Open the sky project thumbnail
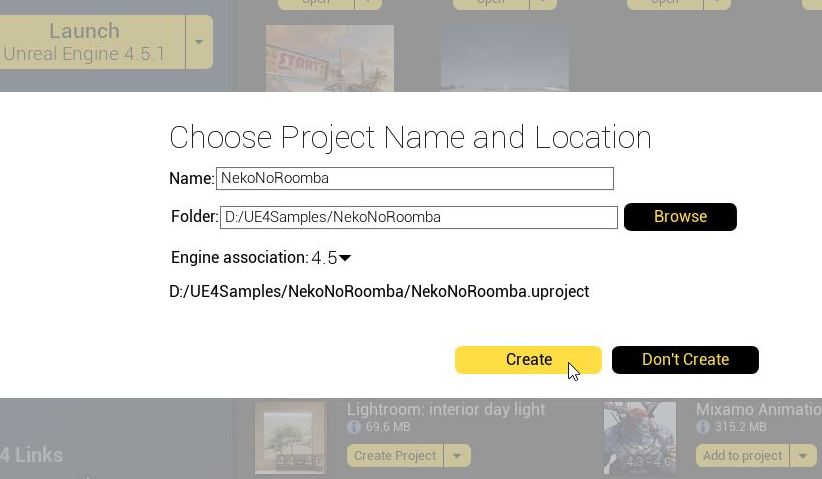Image resolution: width=822 pixels, height=479 pixels. [x=505, y=58]
